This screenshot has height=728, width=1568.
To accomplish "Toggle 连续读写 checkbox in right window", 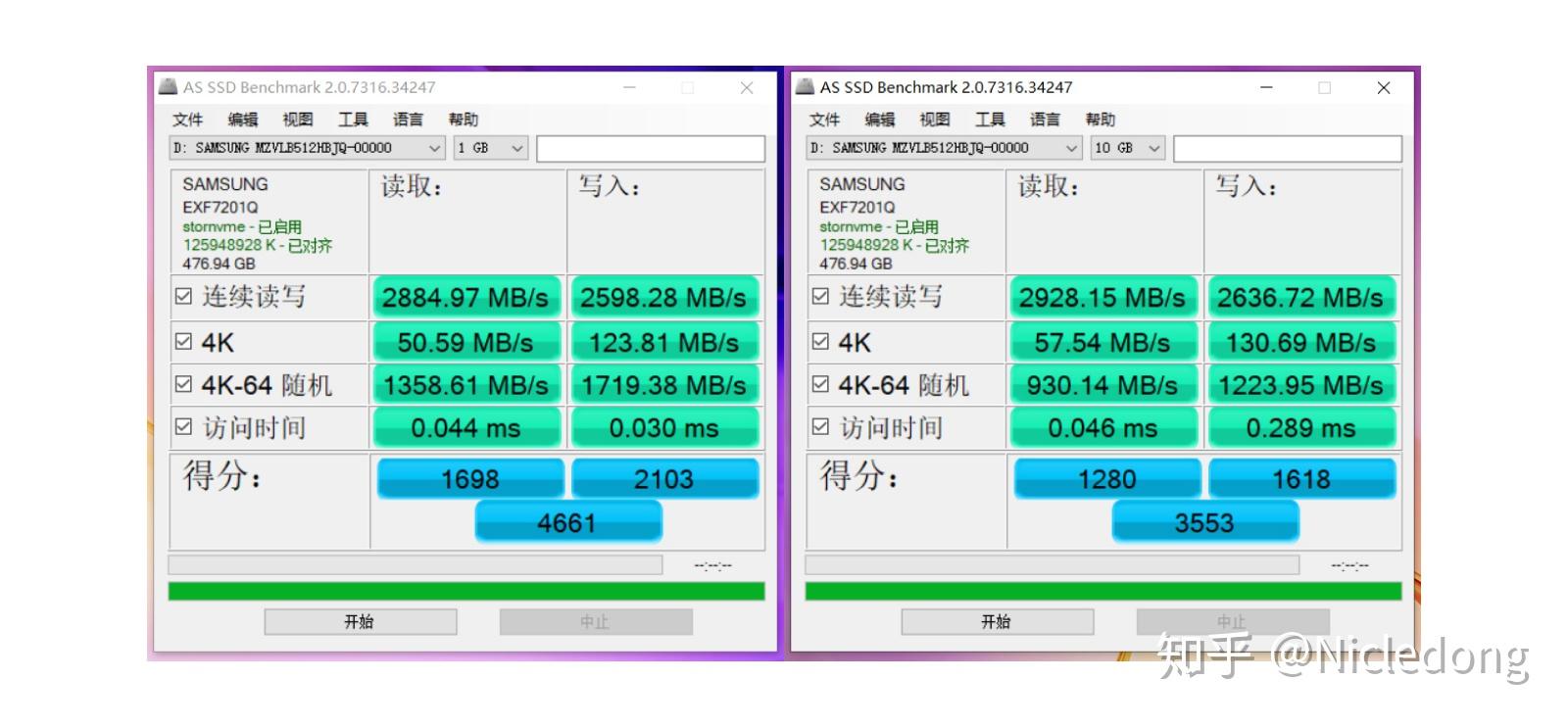I will [x=820, y=296].
